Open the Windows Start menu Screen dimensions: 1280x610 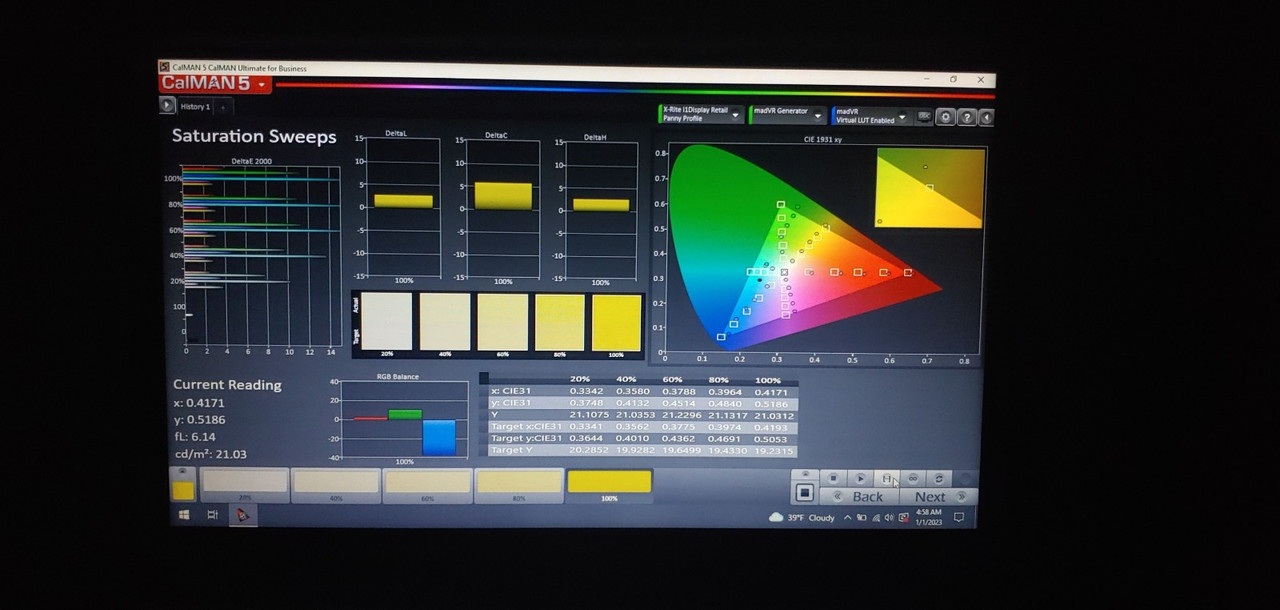click(184, 514)
